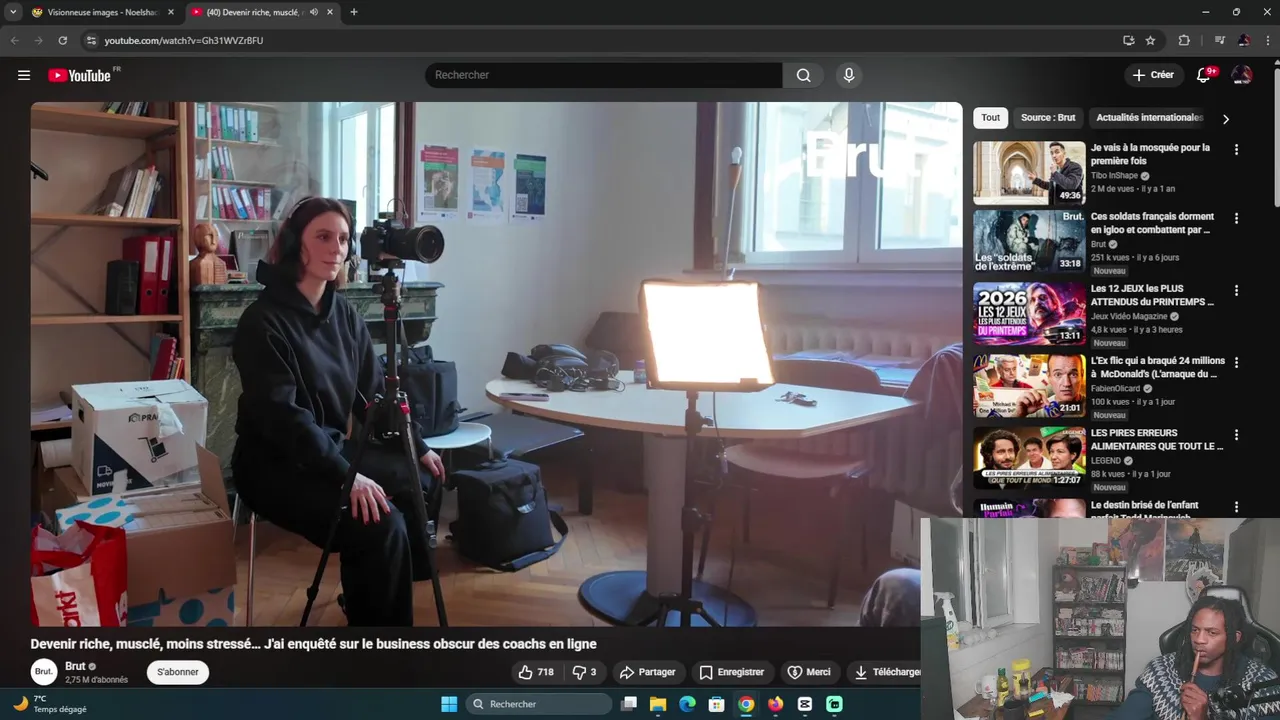Screen dimensions: 1280x720
Task: Open Microsoft Edge from taskbar
Action: (687, 704)
